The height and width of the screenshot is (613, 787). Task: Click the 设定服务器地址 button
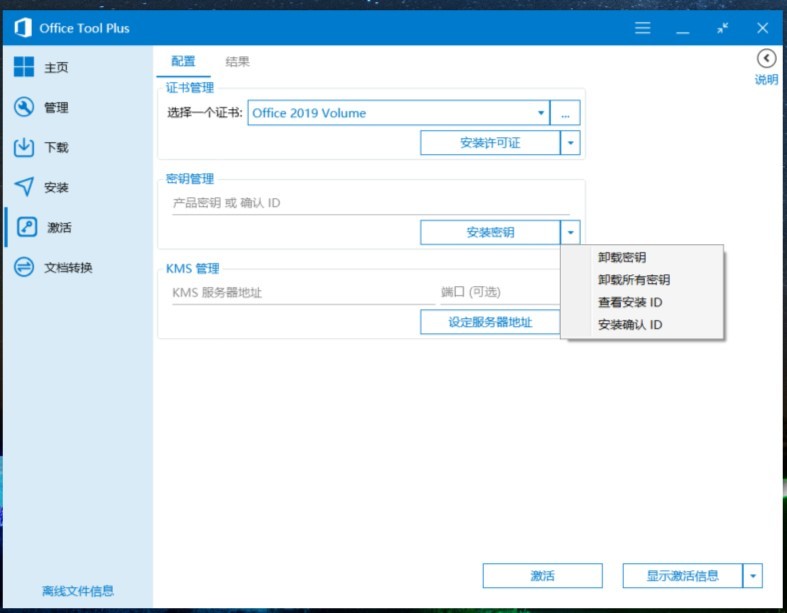[489, 322]
